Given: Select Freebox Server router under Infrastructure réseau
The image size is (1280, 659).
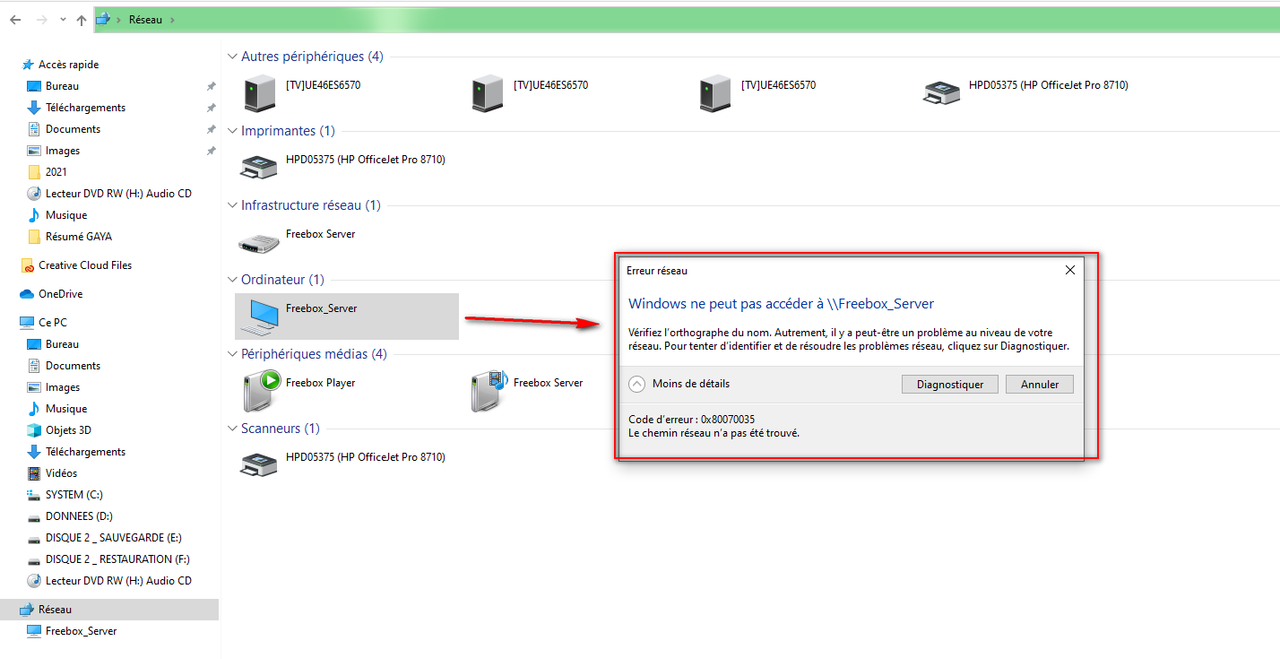Looking at the screenshot, I should [298, 241].
